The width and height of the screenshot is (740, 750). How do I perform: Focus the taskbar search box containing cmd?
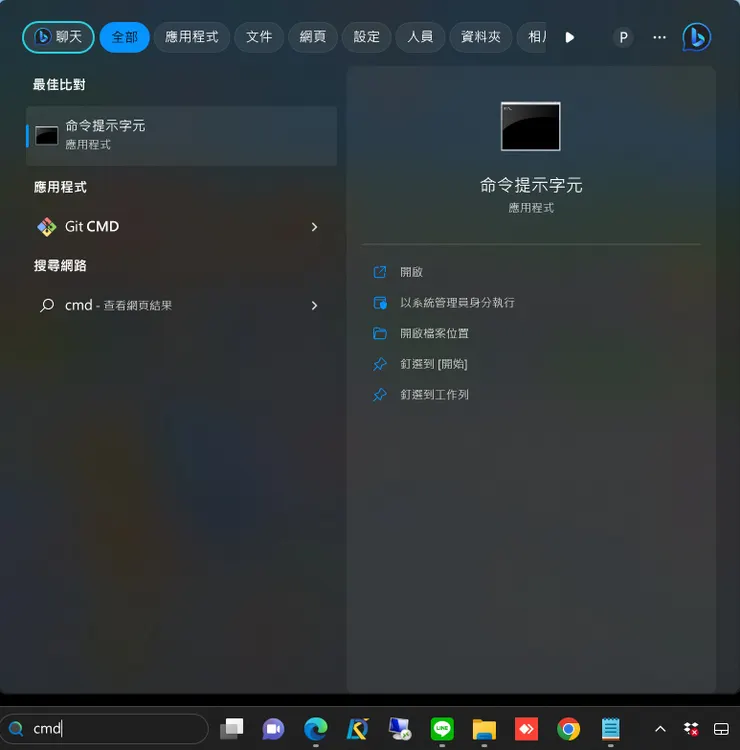104,728
